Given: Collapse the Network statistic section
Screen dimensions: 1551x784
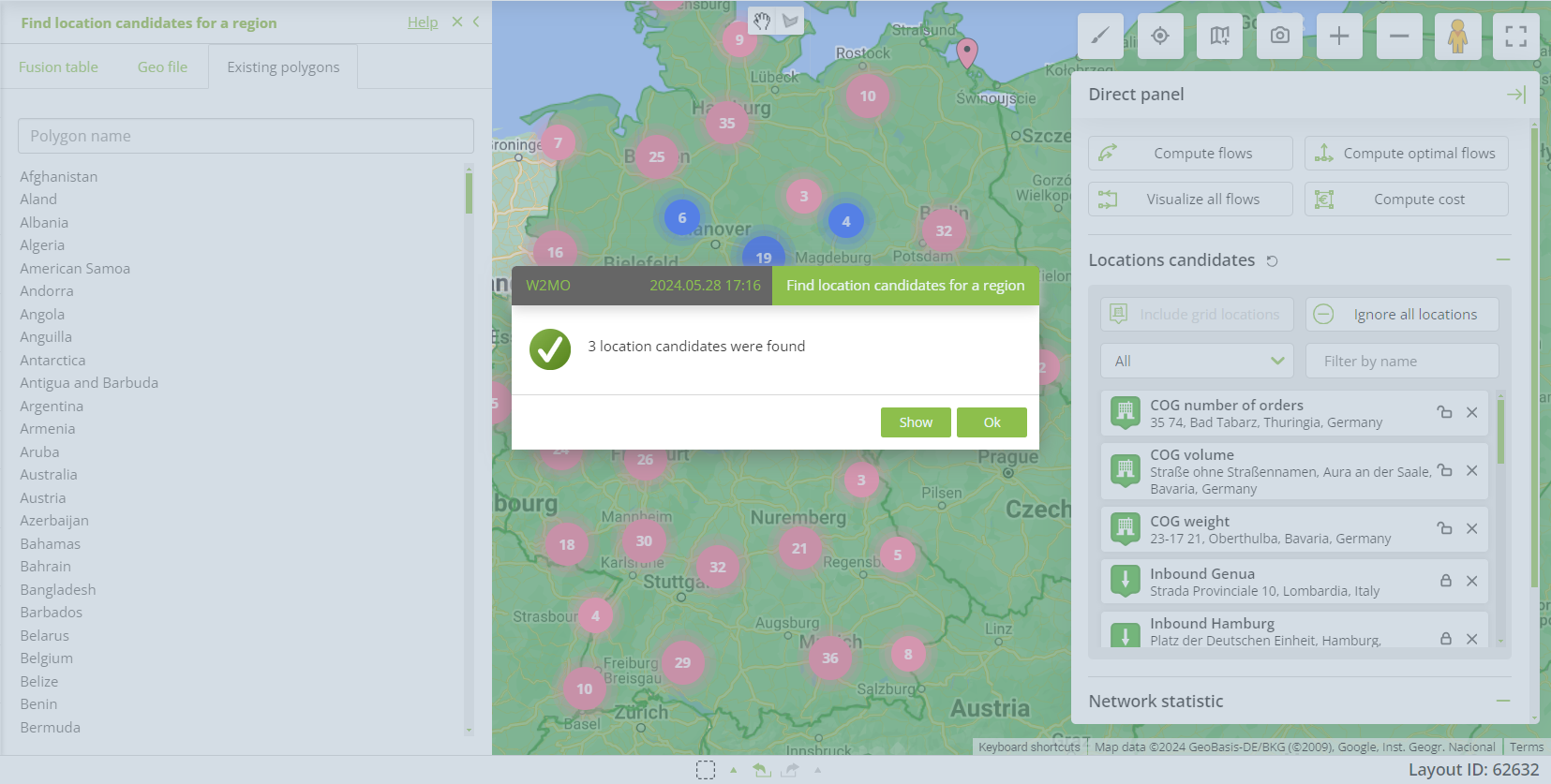Looking at the screenshot, I should coord(1503,701).
